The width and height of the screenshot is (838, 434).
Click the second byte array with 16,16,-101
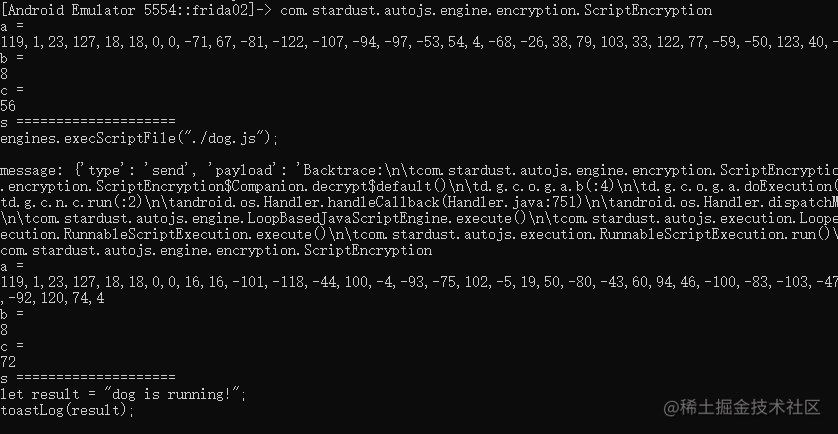(x=419, y=282)
